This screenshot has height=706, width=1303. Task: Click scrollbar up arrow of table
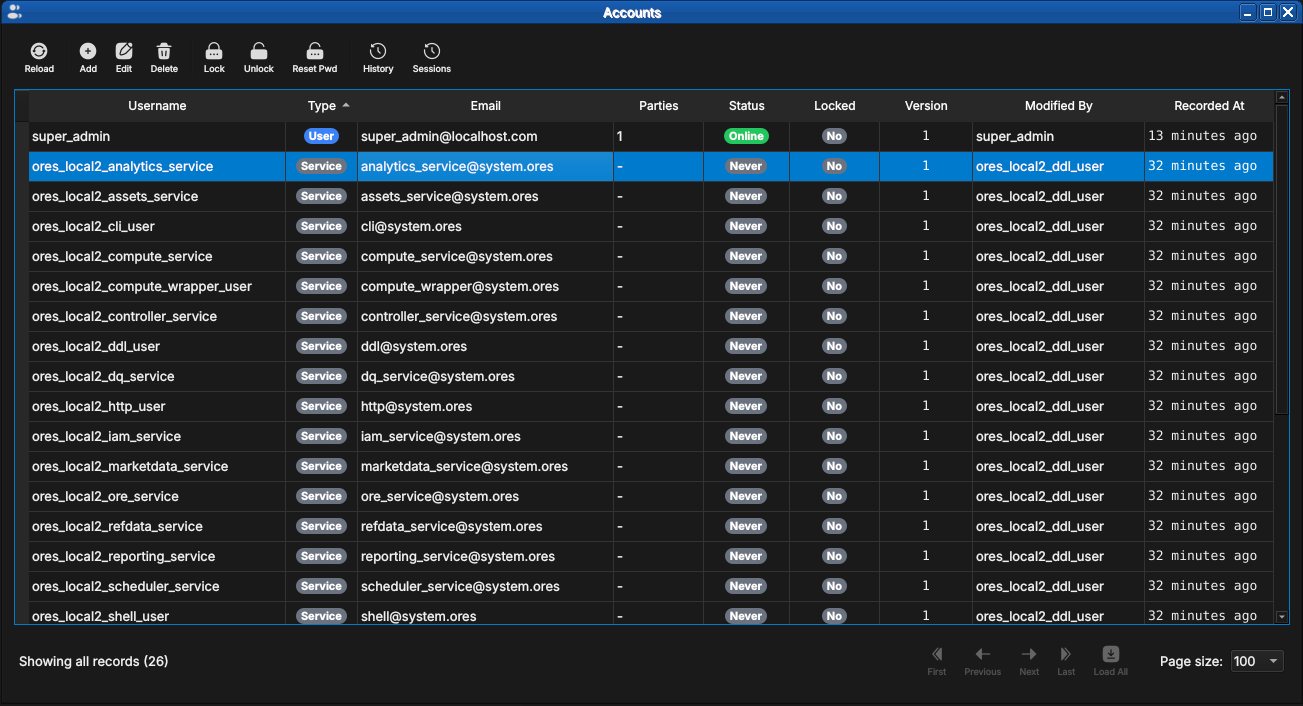point(1282,97)
